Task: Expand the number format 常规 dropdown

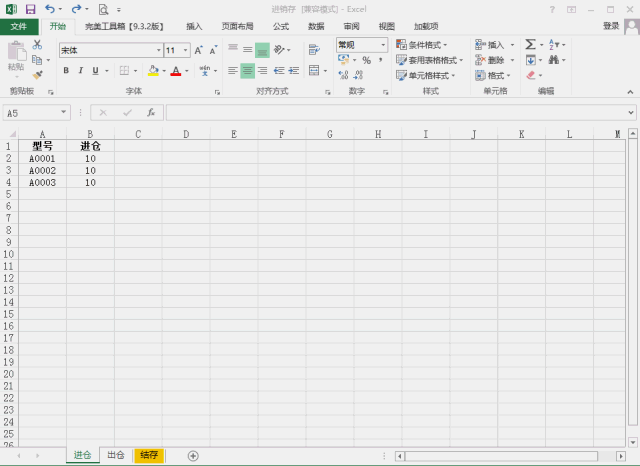Action: point(383,44)
